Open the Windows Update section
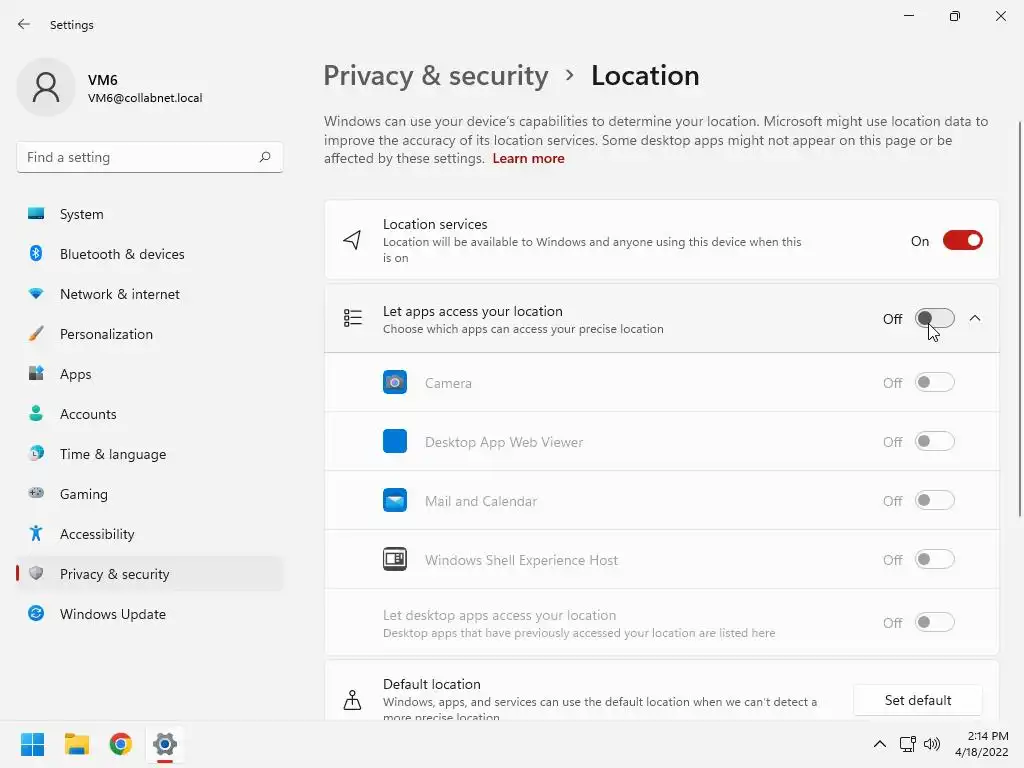This screenshot has width=1024, height=768. point(112,614)
